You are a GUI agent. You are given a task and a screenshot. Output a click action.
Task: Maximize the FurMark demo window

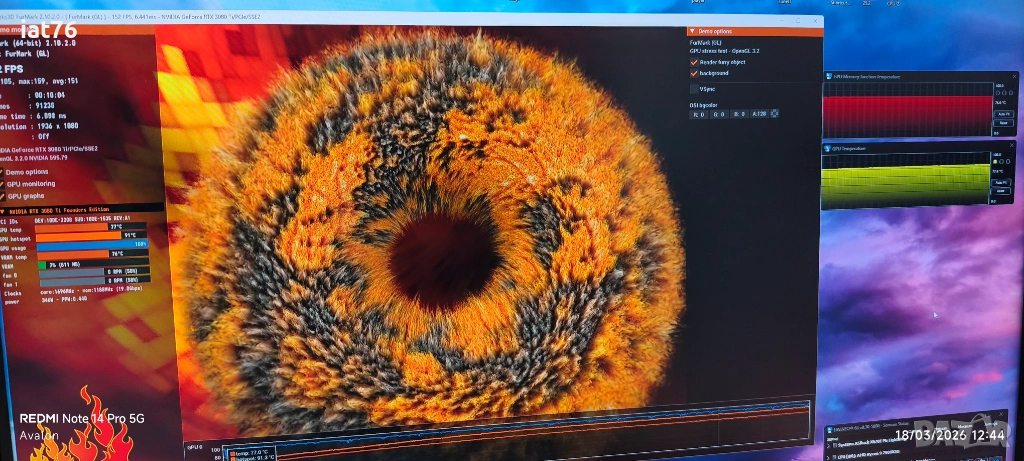tap(798, 20)
